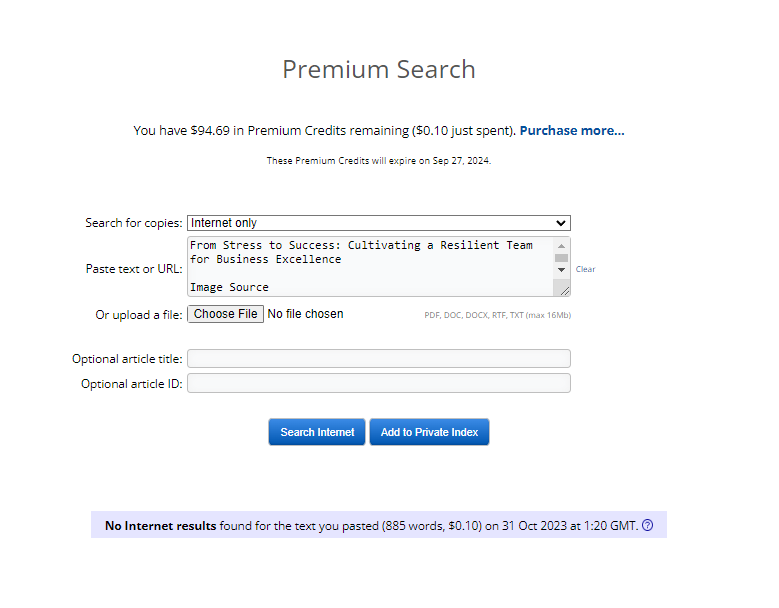Click the text box scroll-up arrow
This screenshot has width=779, height=608.
tap(561, 246)
